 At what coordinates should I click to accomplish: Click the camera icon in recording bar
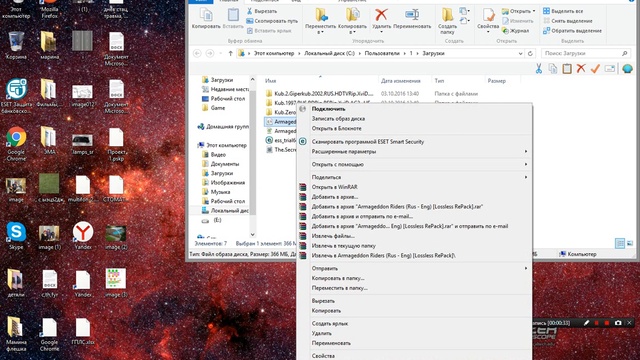(x=618, y=323)
